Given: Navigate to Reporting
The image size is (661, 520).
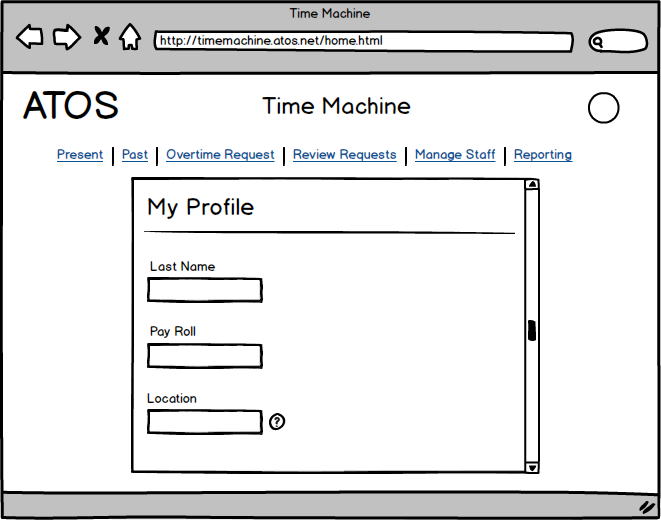Looking at the screenshot, I should point(543,155).
